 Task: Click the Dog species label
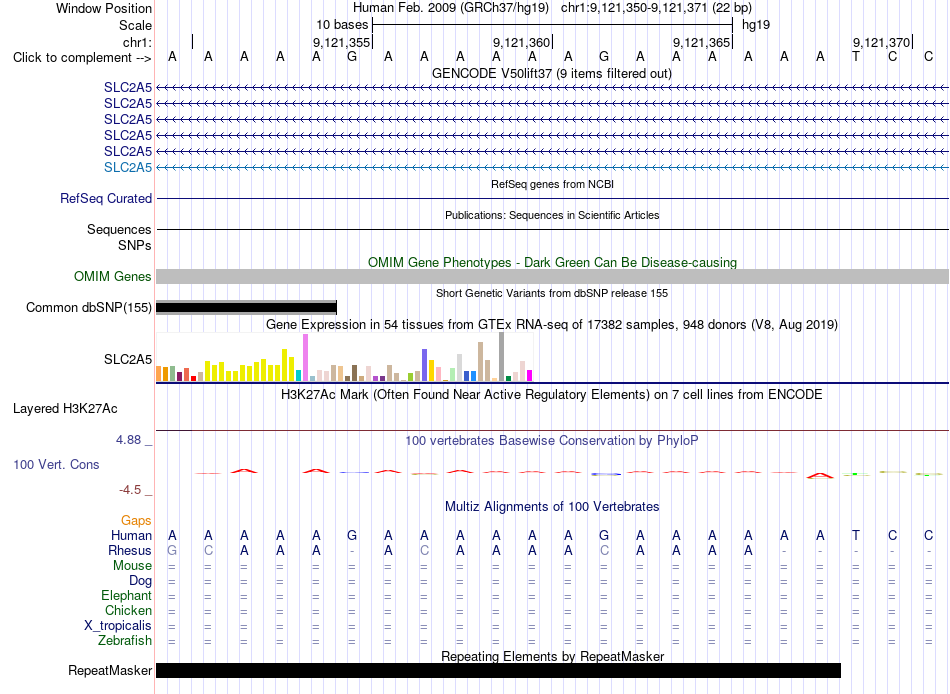click(x=141, y=581)
